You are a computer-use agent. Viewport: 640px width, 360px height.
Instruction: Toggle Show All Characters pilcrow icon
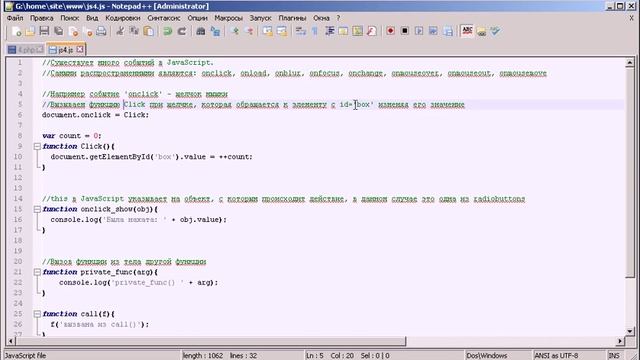(315, 31)
